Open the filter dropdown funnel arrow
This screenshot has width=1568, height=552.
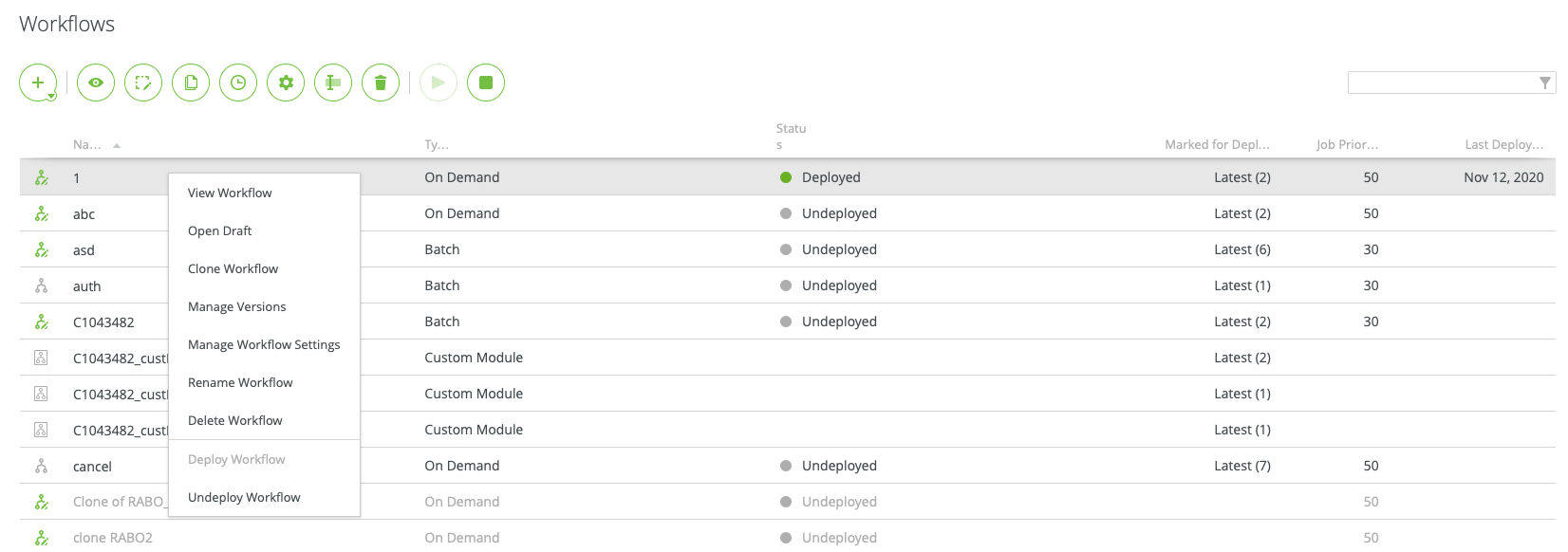pyautogui.click(x=1545, y=83)
